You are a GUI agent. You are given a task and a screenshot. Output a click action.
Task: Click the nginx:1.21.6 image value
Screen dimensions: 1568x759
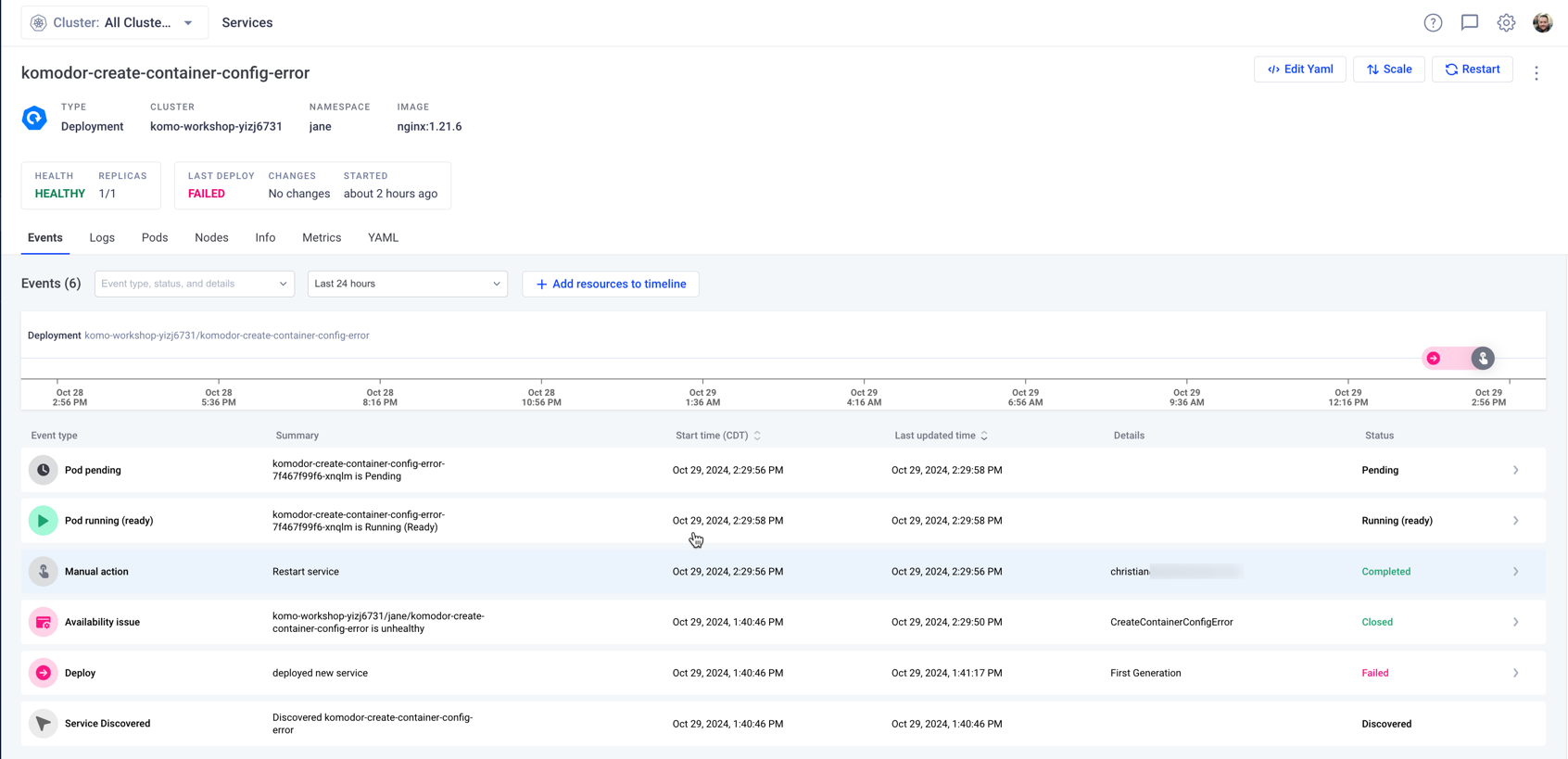click(x=429, y=127)
